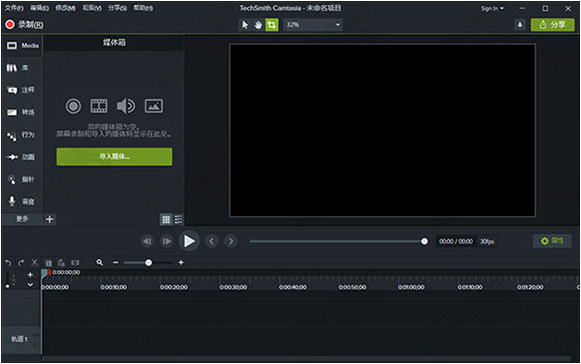581x364 pixels.
Task: Activate the pan hand tool
Action: (x=258, y=25)
